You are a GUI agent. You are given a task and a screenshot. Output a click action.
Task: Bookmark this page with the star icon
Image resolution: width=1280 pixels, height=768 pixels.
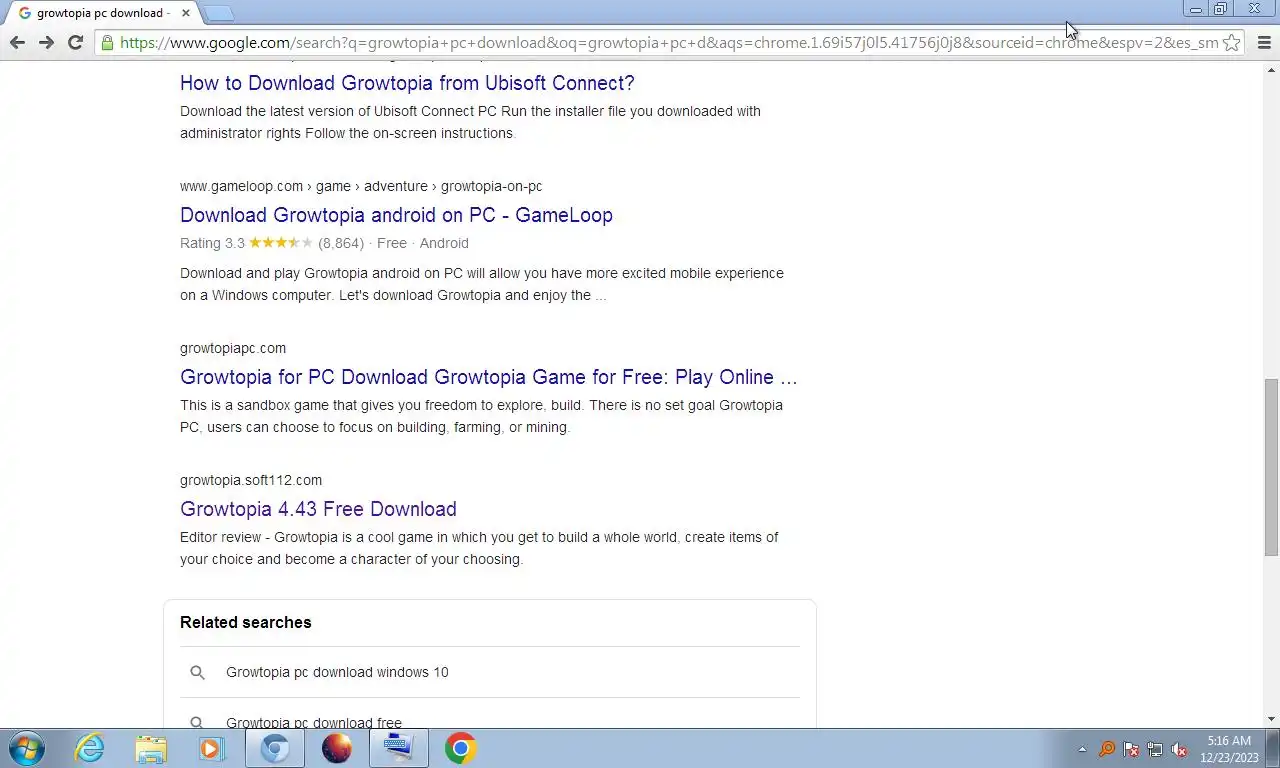coord(1232,42)
